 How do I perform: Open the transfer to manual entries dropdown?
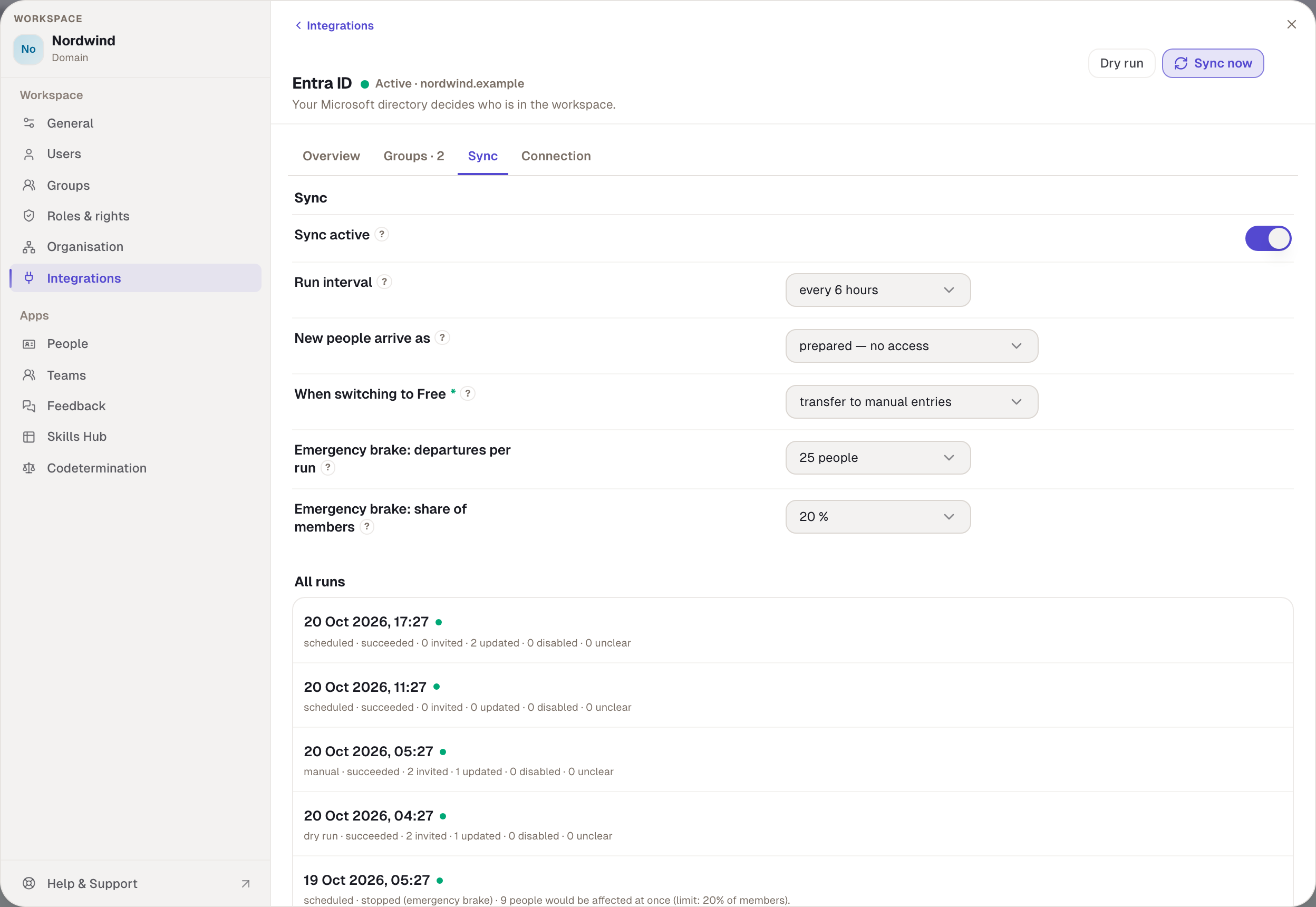click(912, 402)
